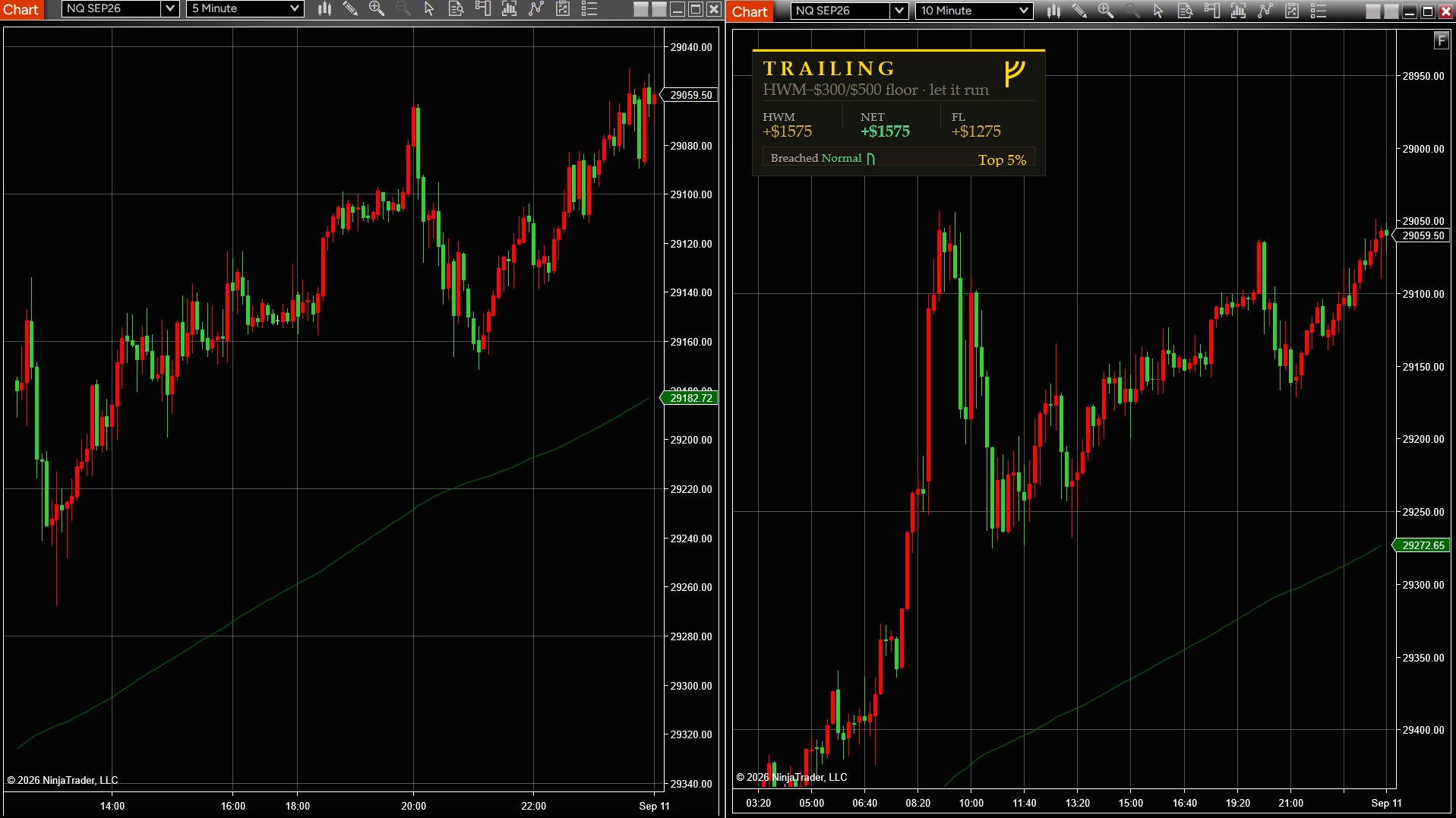Click the Chart tab of left window
Viewport: 1456px width, 818px height.
21,9
